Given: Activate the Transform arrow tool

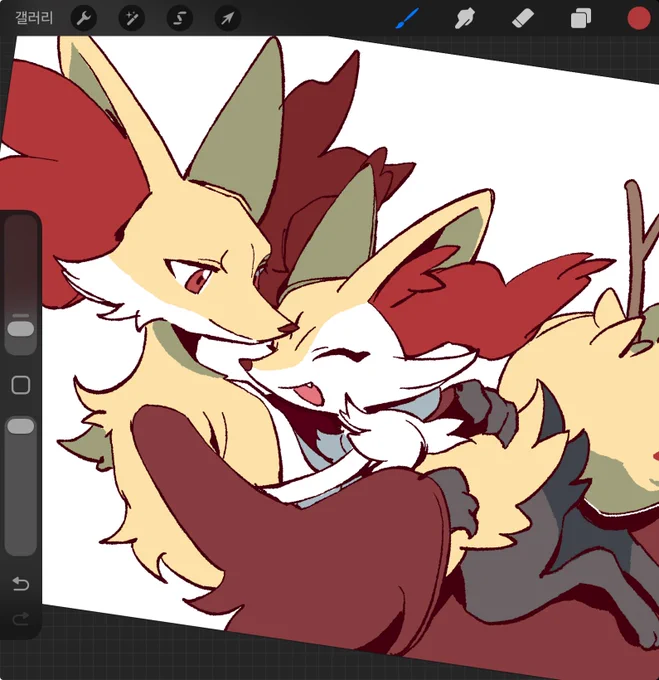Looking at the screenshot, I should pos(228,18).
